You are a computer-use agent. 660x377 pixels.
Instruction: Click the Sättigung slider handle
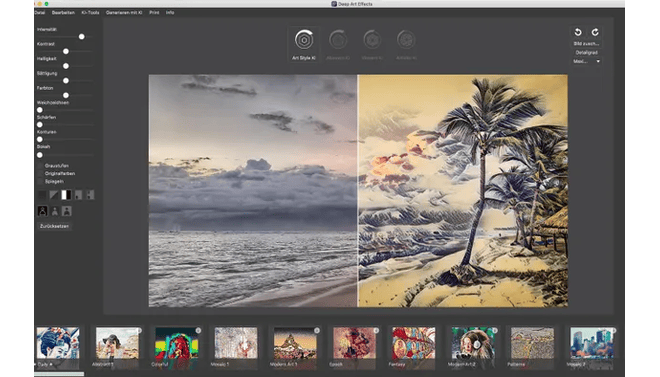66,81
